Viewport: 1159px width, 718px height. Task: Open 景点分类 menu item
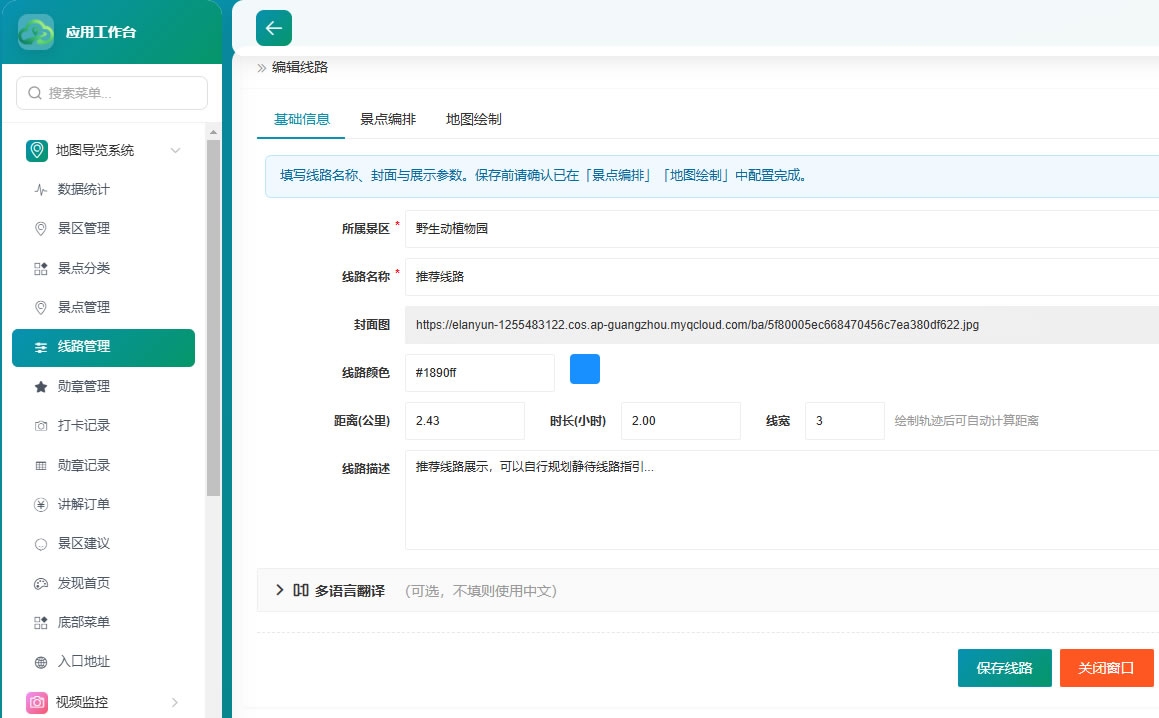[x=103, y=268]
